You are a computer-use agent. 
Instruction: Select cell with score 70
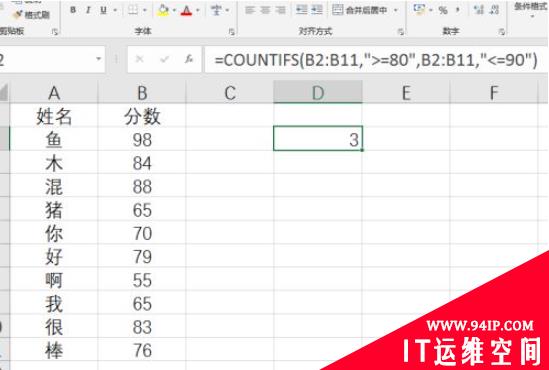(x=142, y=233)
